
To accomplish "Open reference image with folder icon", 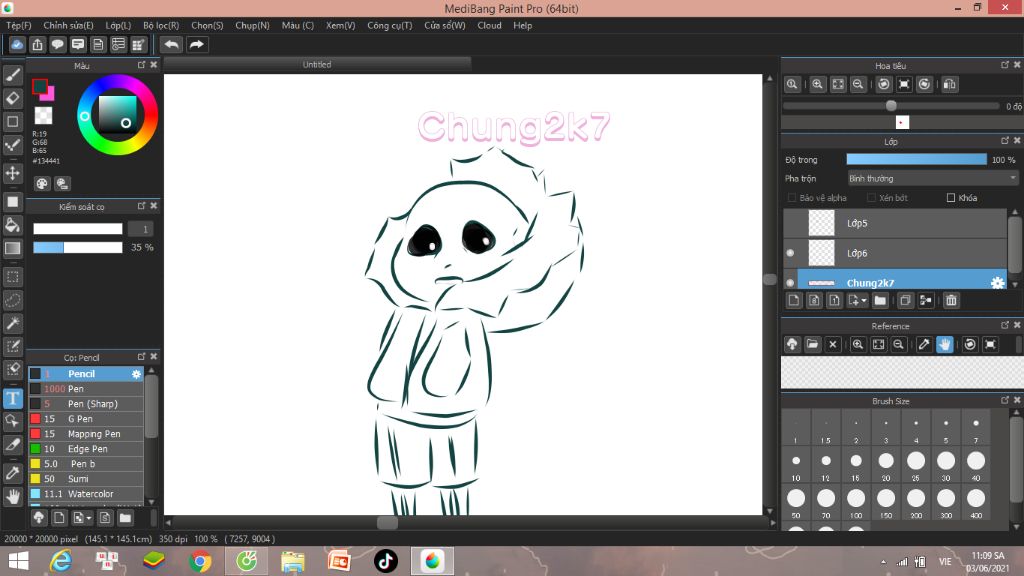I will click(x=812, y=344).
